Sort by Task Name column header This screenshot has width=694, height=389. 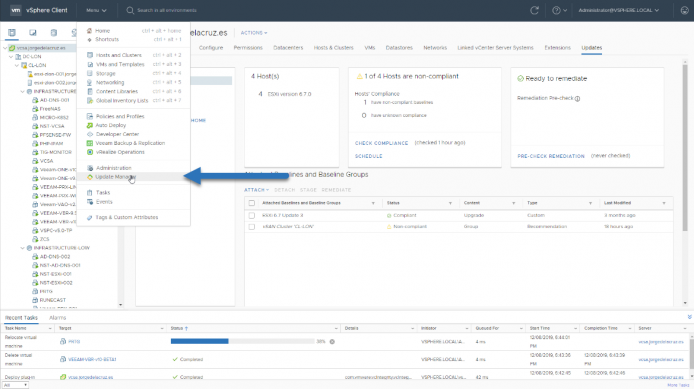[15, 328]
